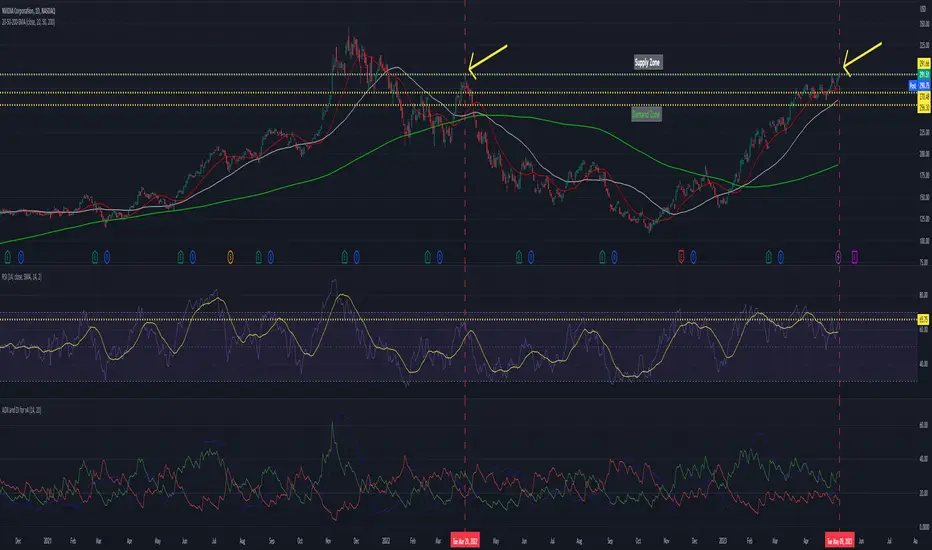The image size is (932, 550).
Task: Click the blue dividend marker for March 2022
Action: tap(440, 257)
